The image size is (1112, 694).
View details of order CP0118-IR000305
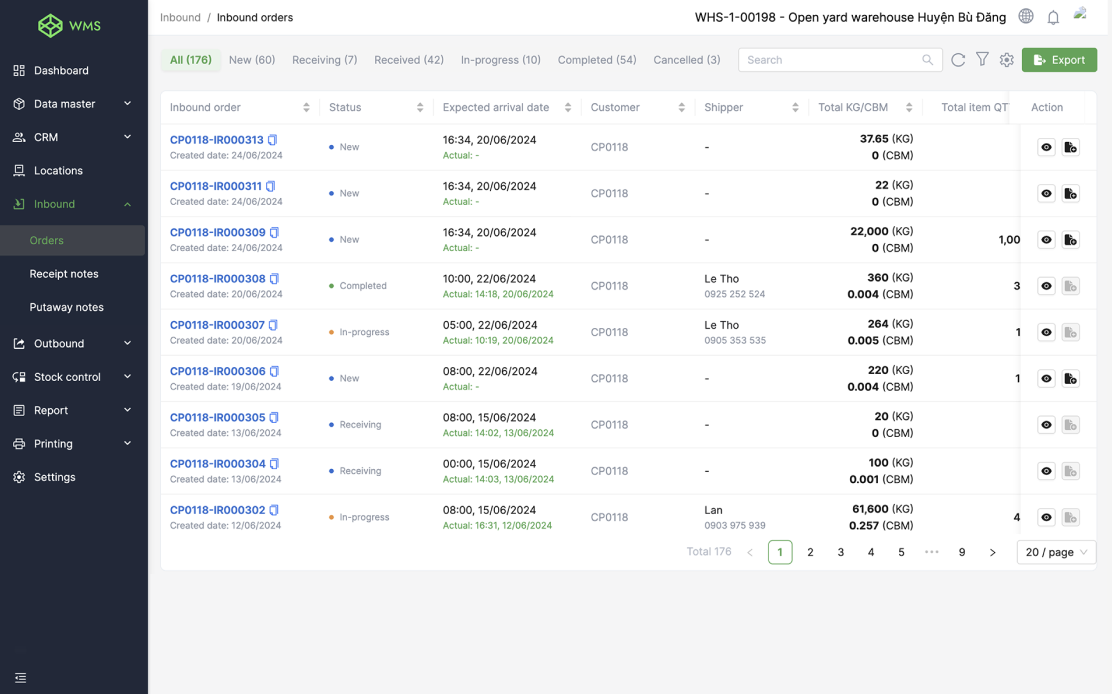pos(1046,425)
